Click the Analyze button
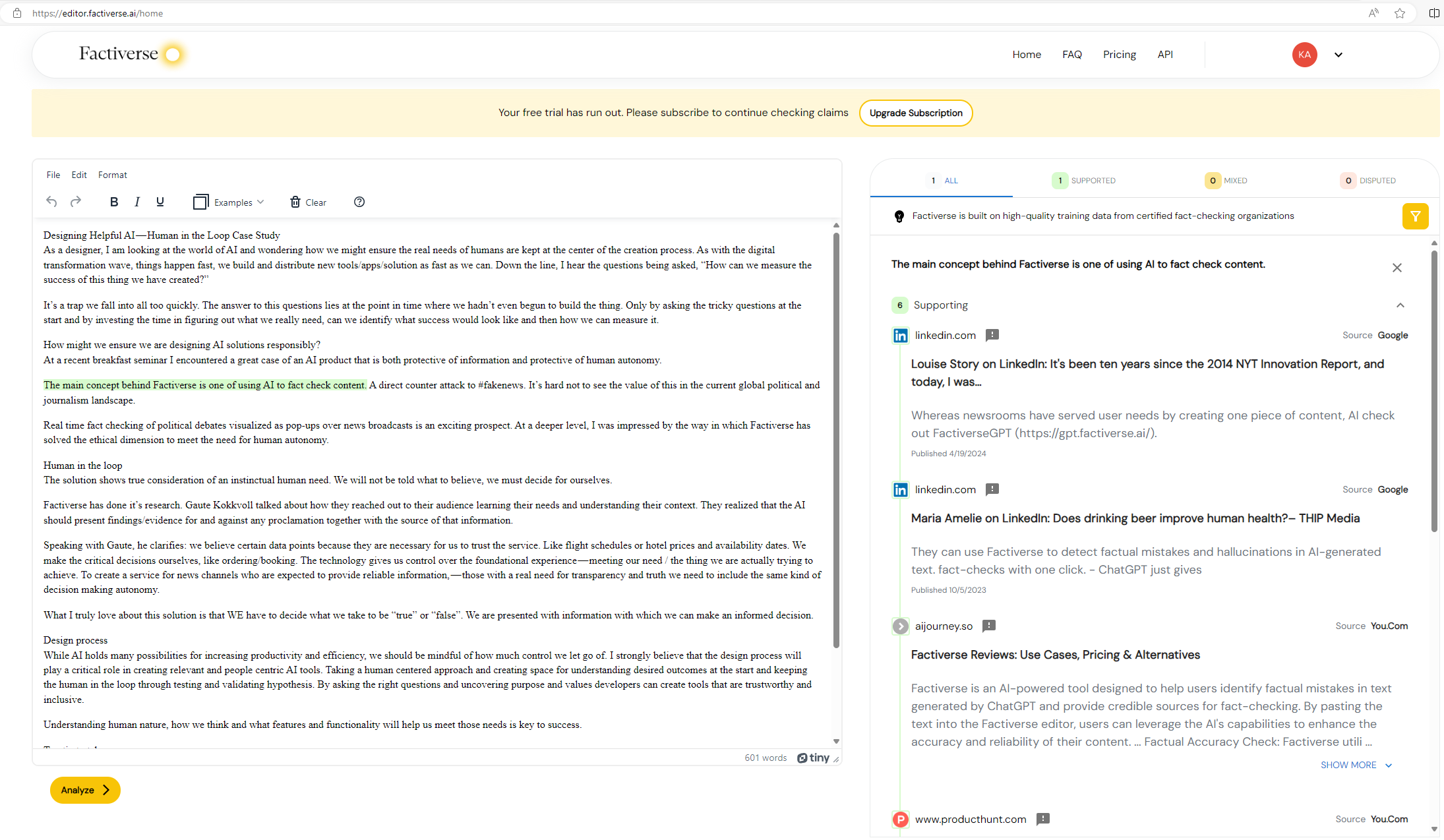Viewport: 1444px width, 840px height. tap(85, 790)
